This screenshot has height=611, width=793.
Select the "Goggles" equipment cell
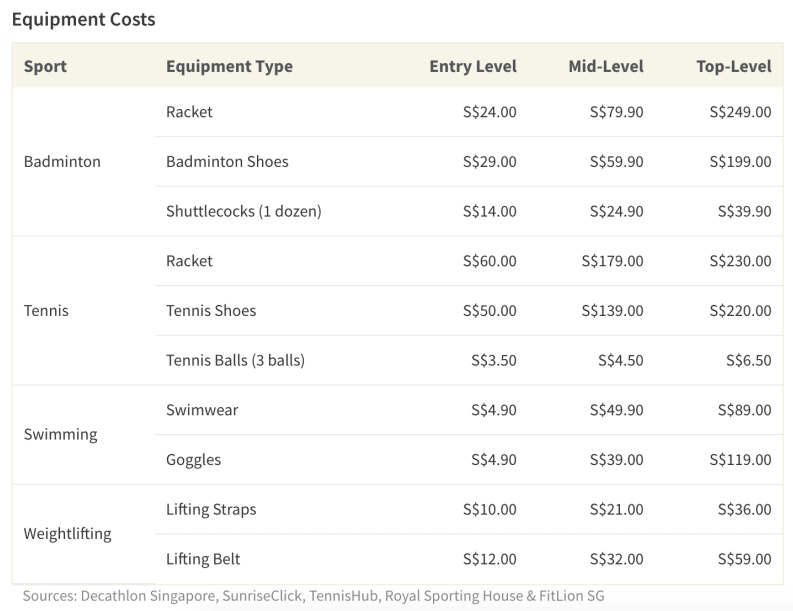(x=193, y=459)
